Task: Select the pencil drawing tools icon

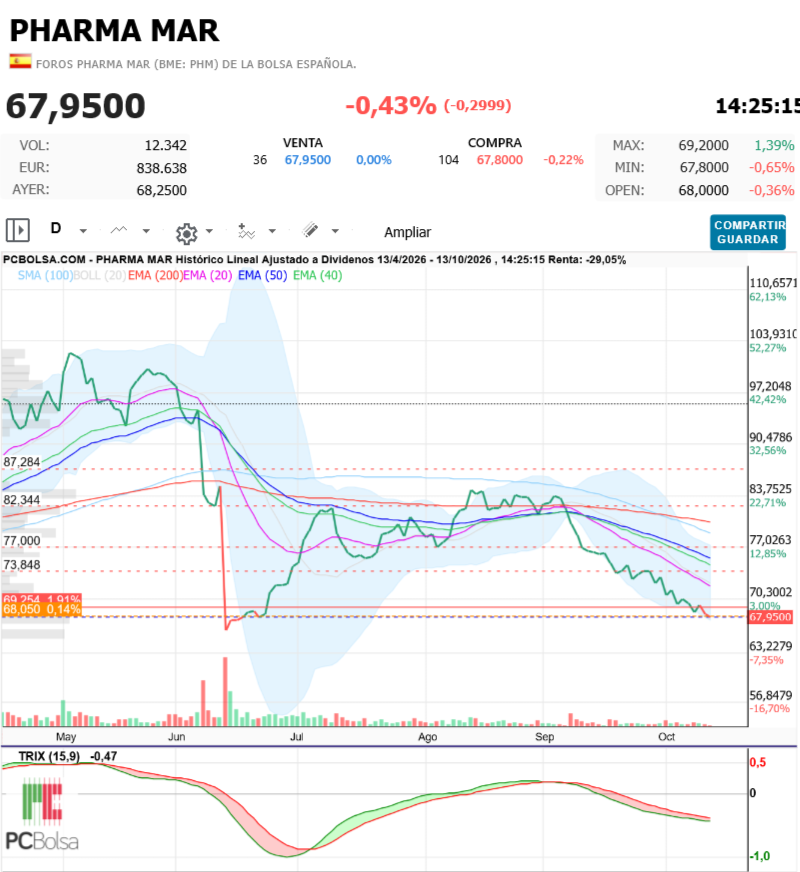Action: (310, 230)
